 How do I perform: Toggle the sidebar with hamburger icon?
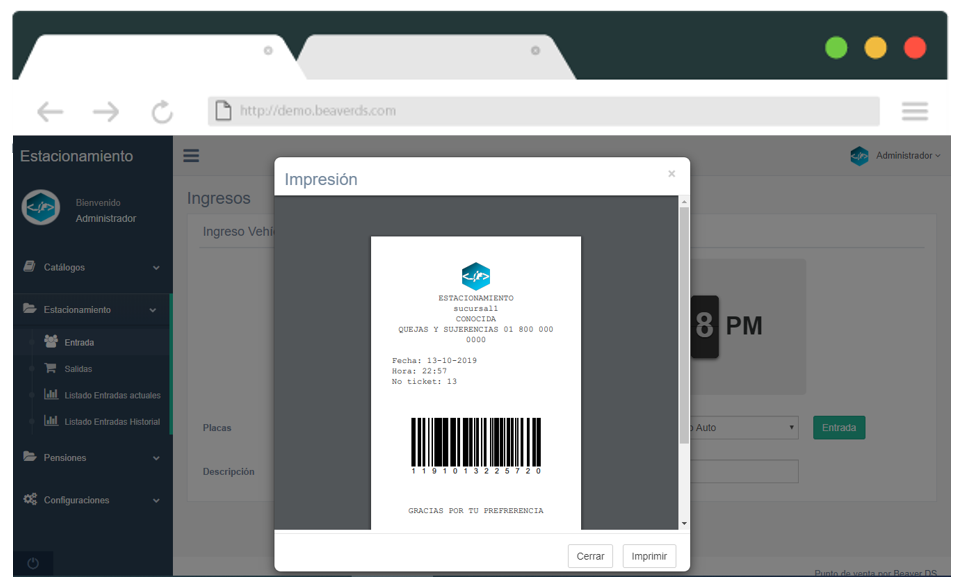click(x=191, y=156)
